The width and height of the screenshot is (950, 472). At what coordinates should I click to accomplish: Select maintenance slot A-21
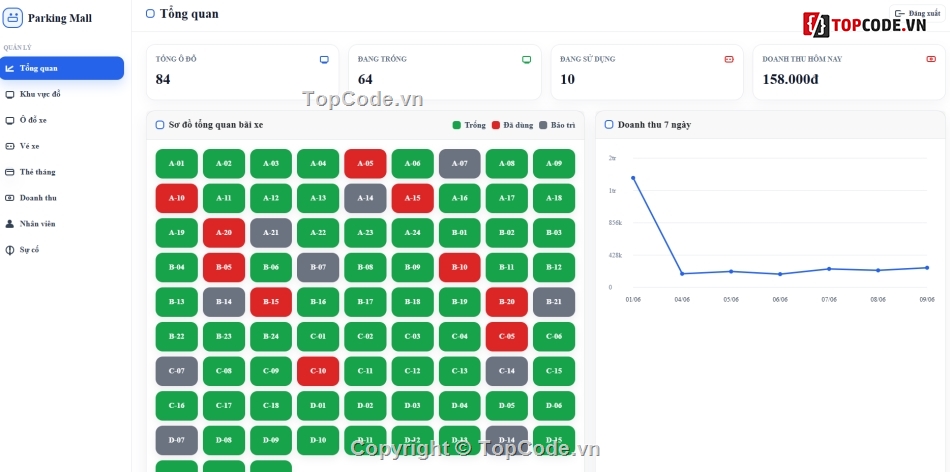click(271, 233)
